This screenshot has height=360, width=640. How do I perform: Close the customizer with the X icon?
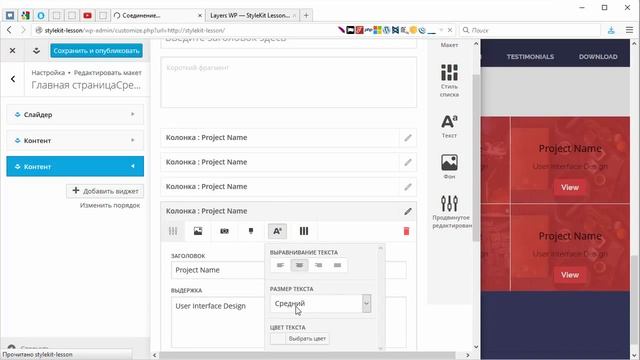[x=13, y=51]
